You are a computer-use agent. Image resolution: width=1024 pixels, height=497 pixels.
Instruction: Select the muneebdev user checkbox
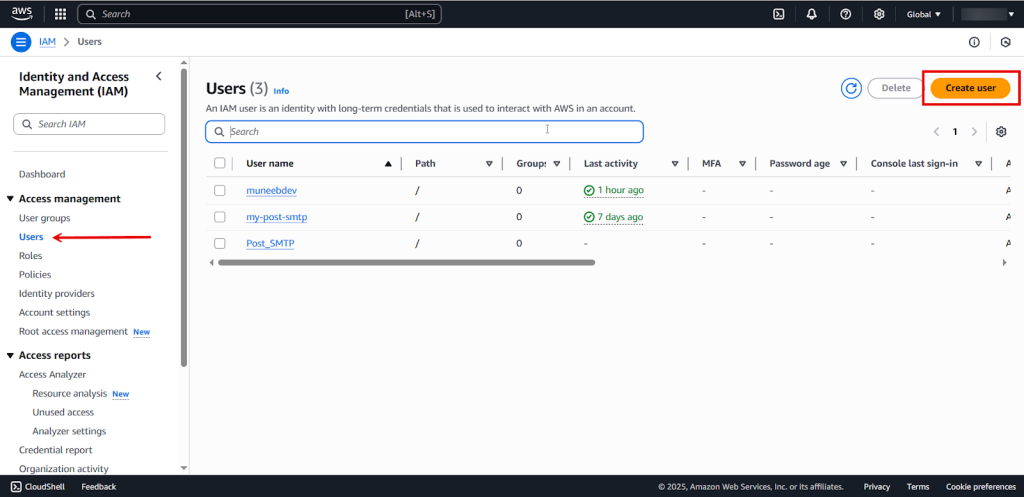[220, 190]
